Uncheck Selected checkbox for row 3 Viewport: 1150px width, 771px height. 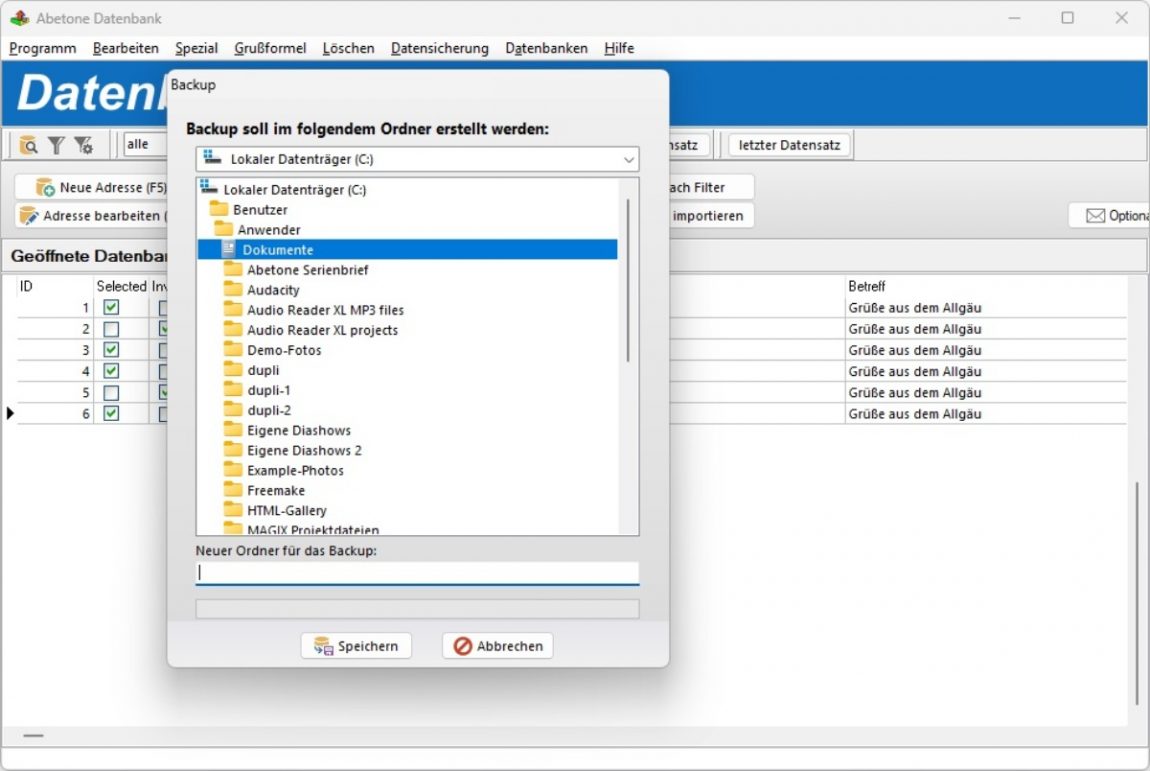click(111, 350)
